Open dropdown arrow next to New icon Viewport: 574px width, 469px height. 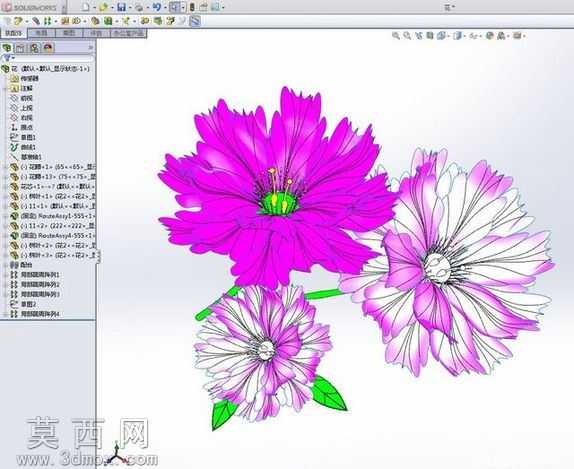(x=94, y=7)
